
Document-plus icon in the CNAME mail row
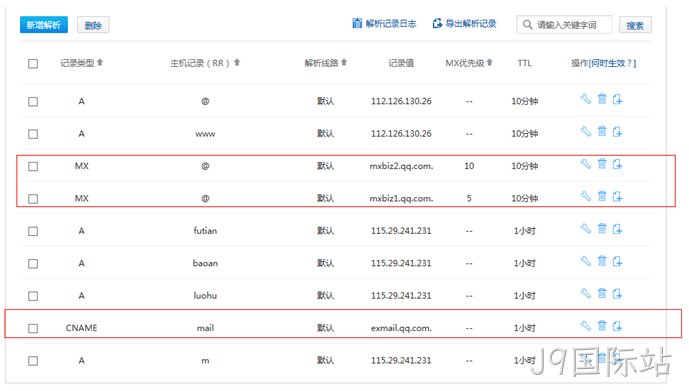pyautogui.click(x=617, y=326)
